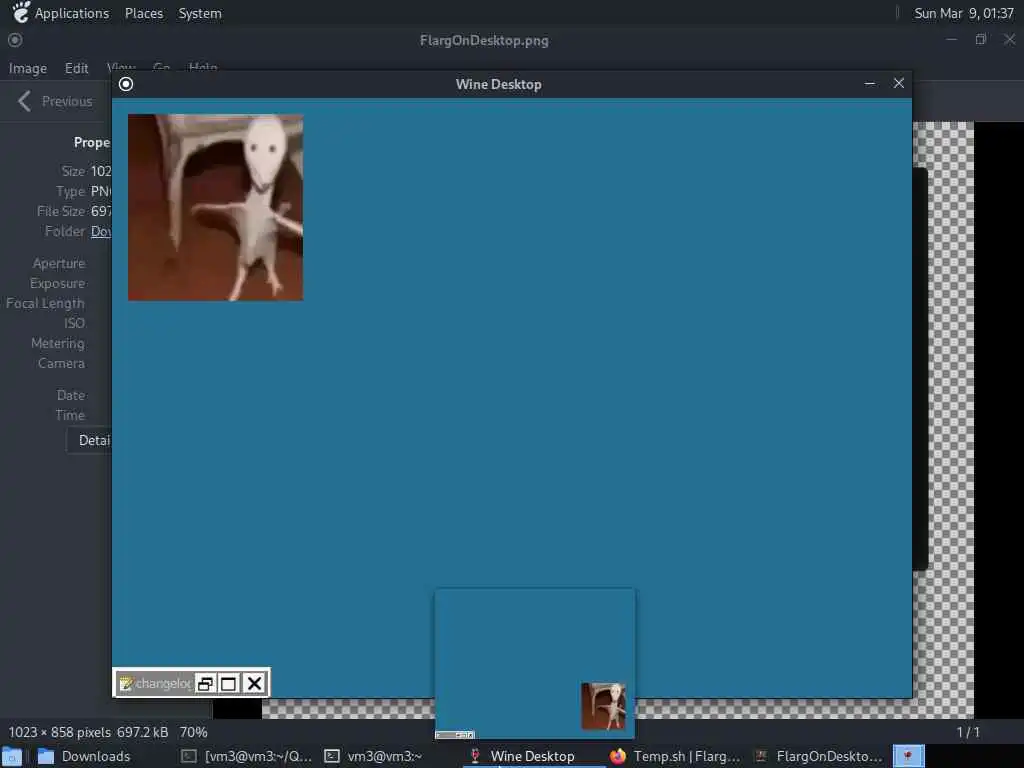Click the FlargOnDesktop.png window title
Viewport: 1024px width, 768px height.
[x=484, y=40]
